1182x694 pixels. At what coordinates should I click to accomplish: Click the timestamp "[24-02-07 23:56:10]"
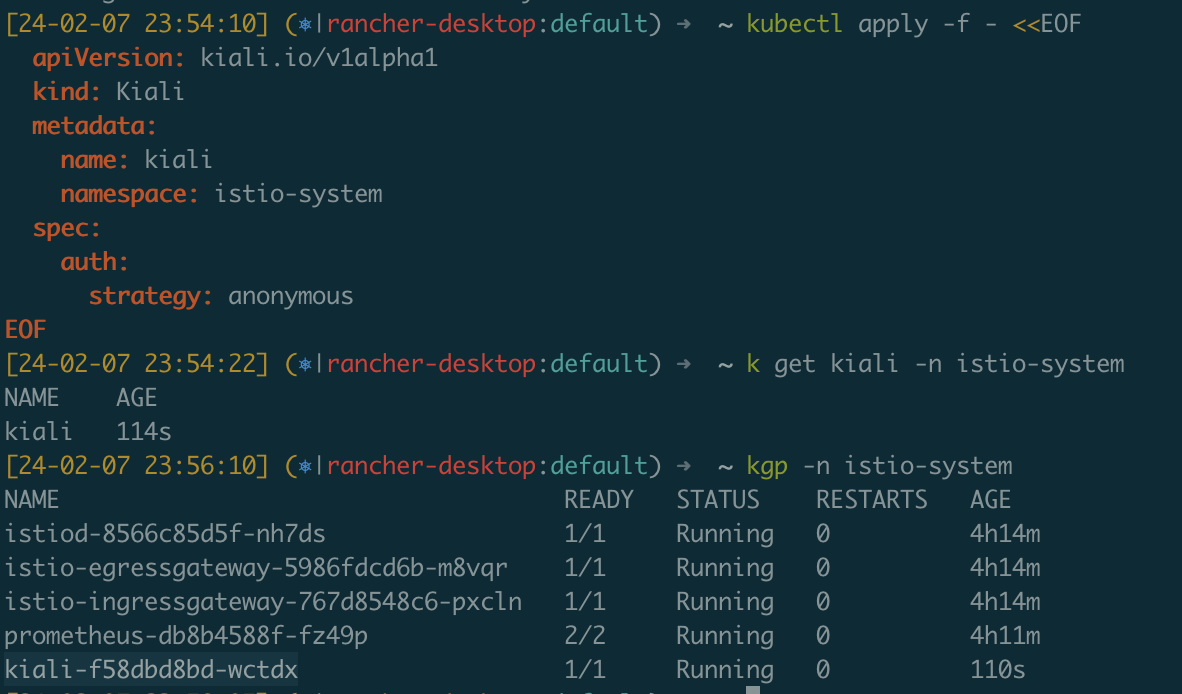136,466
